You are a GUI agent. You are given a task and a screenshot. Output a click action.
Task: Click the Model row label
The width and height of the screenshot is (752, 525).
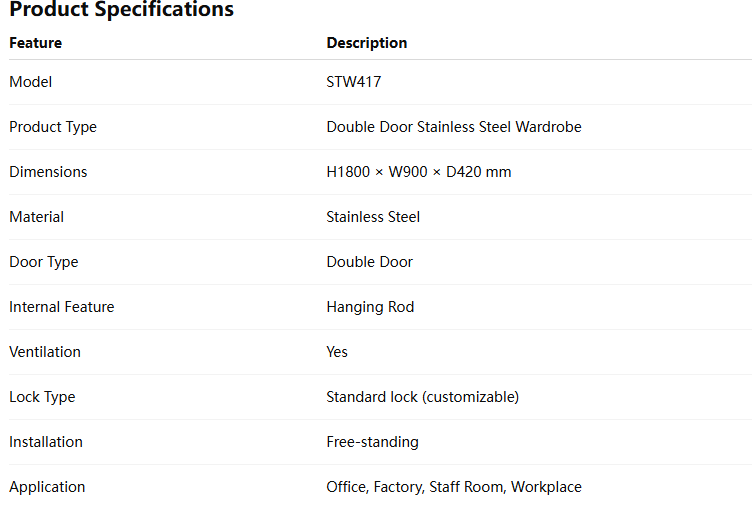pyautogui.click(x=31, y=82)
